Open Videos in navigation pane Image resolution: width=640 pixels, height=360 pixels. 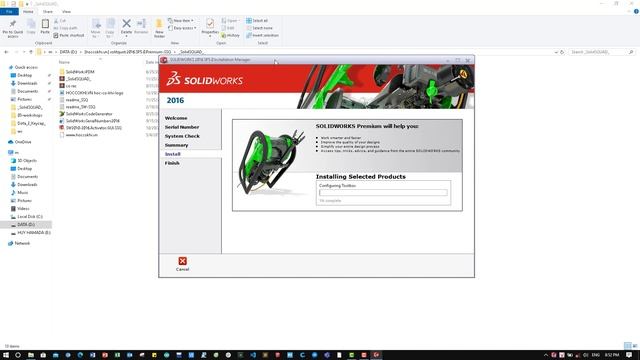(x=20, y=209)
